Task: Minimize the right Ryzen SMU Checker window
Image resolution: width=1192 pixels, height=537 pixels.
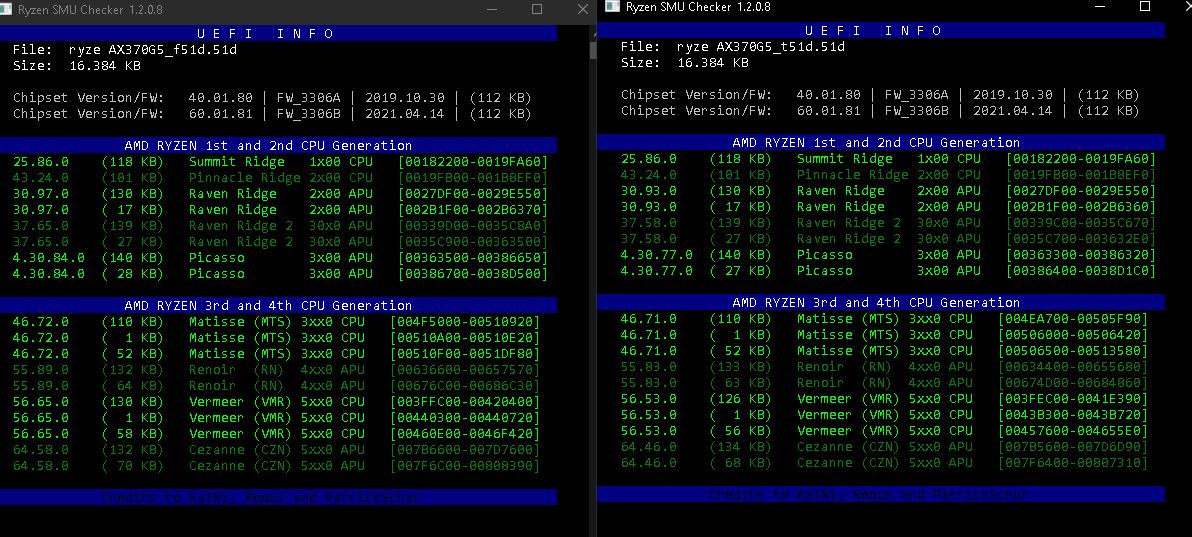Action: 1100,6
